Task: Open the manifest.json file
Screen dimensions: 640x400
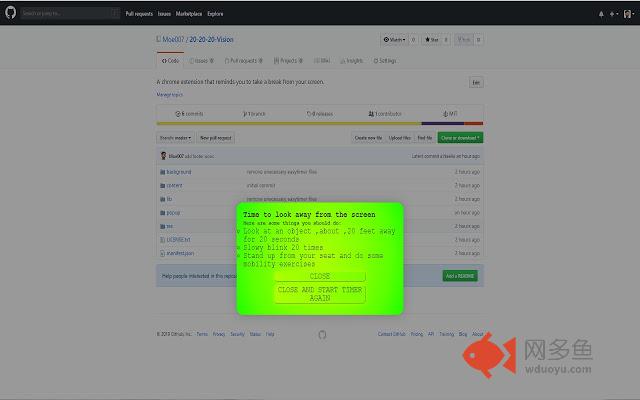Action: pyautogui.click(x=180, y=253)
